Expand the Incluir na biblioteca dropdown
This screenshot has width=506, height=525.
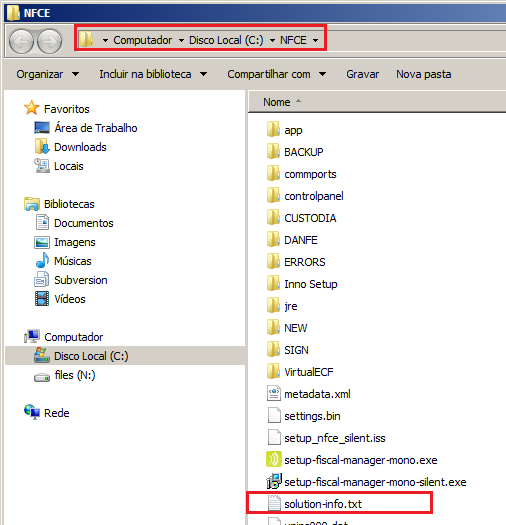coord(153,74)
